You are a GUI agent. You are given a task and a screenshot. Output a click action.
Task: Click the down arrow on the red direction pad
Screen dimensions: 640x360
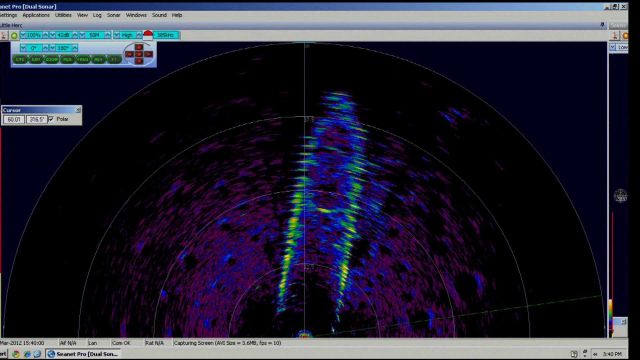coord(139,61)
